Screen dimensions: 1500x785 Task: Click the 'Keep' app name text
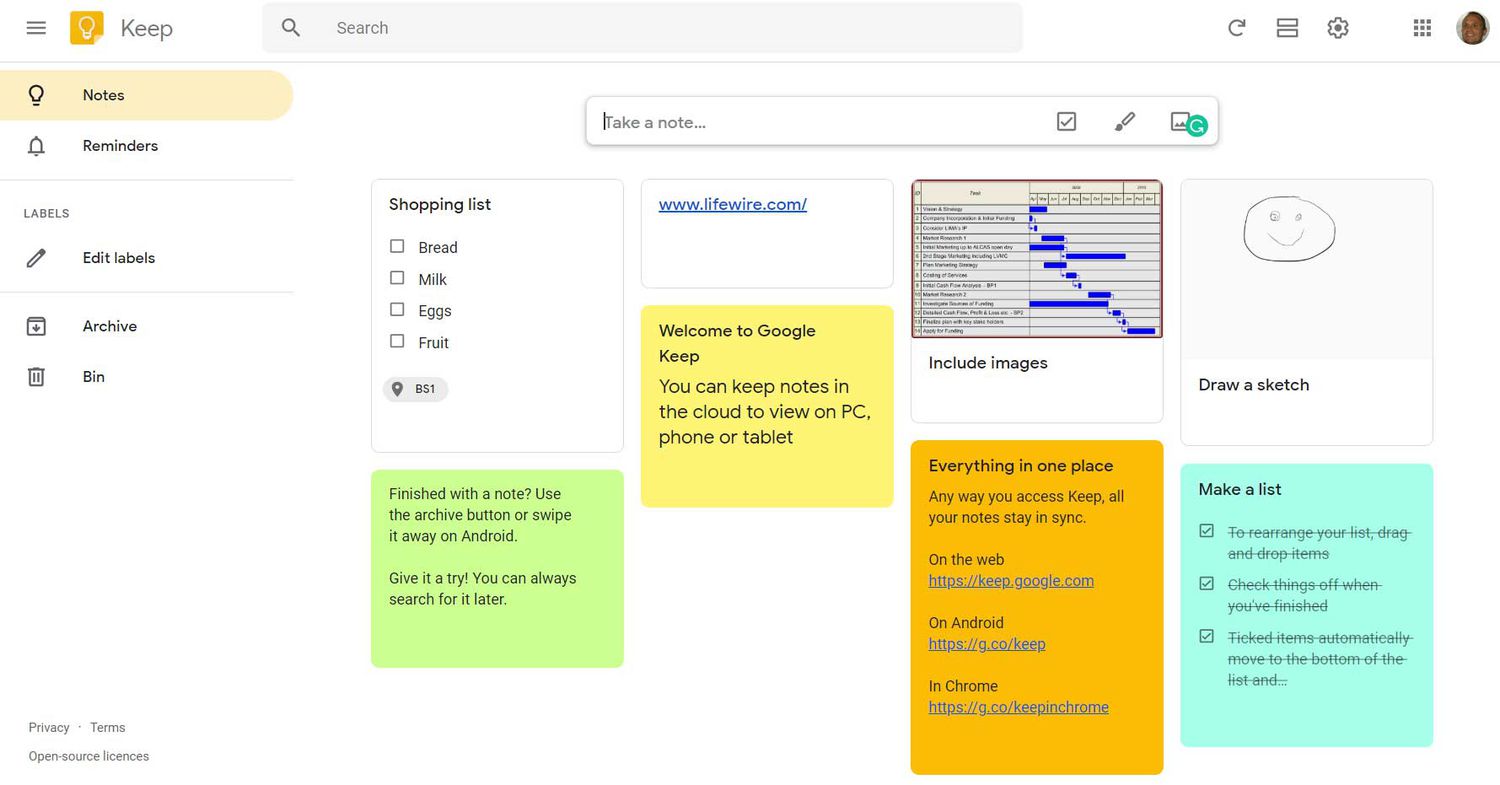(147, 28)
